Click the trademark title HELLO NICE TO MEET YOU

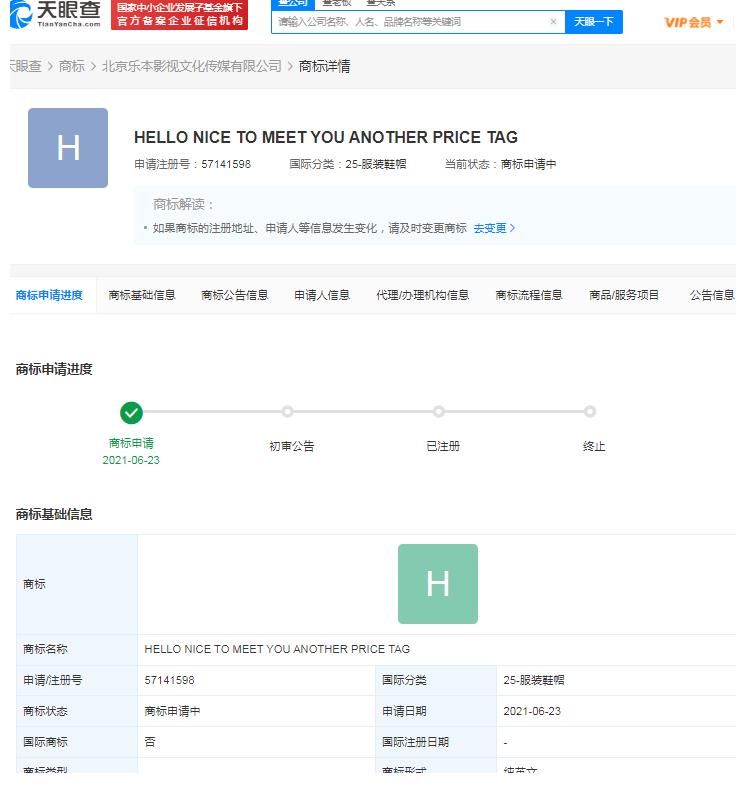coord(326,137)
